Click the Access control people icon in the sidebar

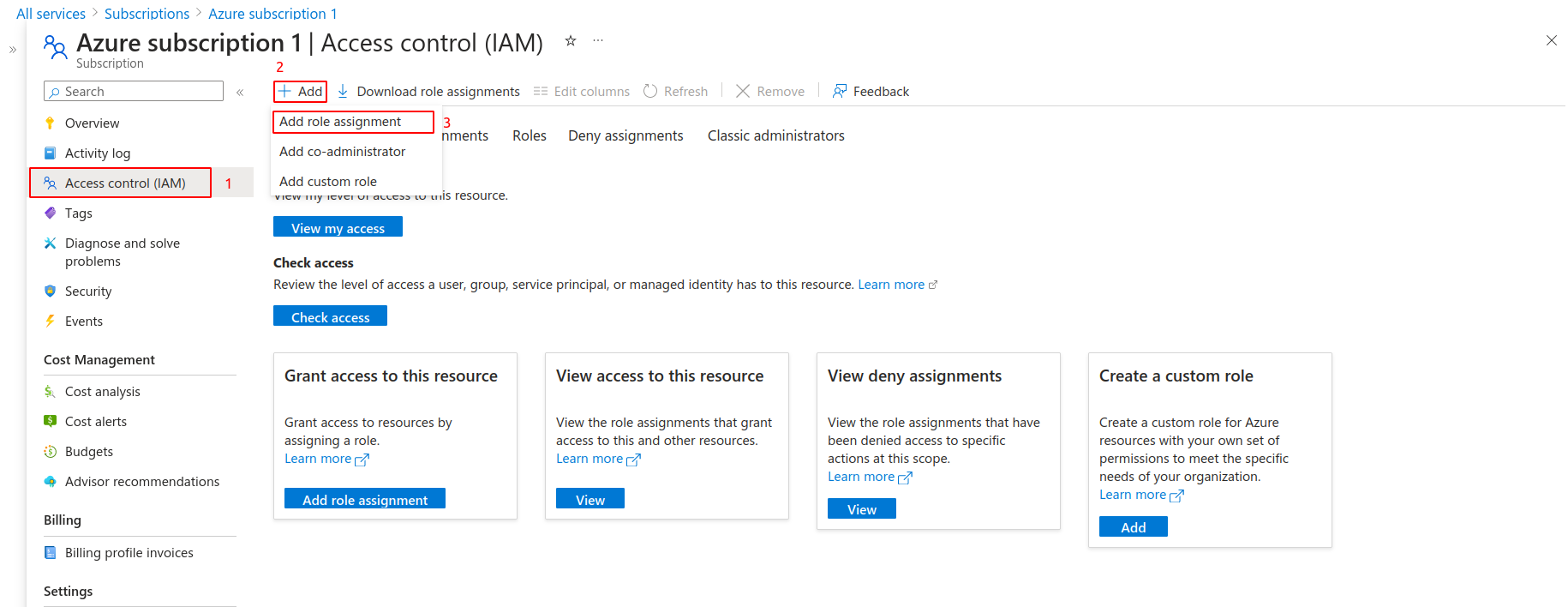coord(50,183)
